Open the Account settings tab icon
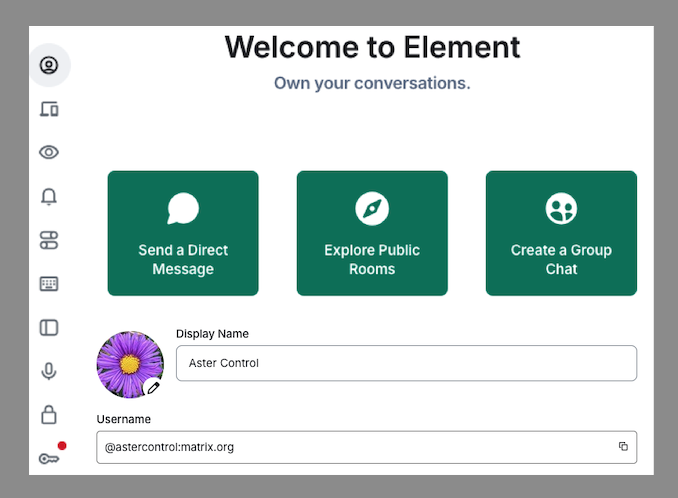The image size is (678, 498). click(49, 65)
